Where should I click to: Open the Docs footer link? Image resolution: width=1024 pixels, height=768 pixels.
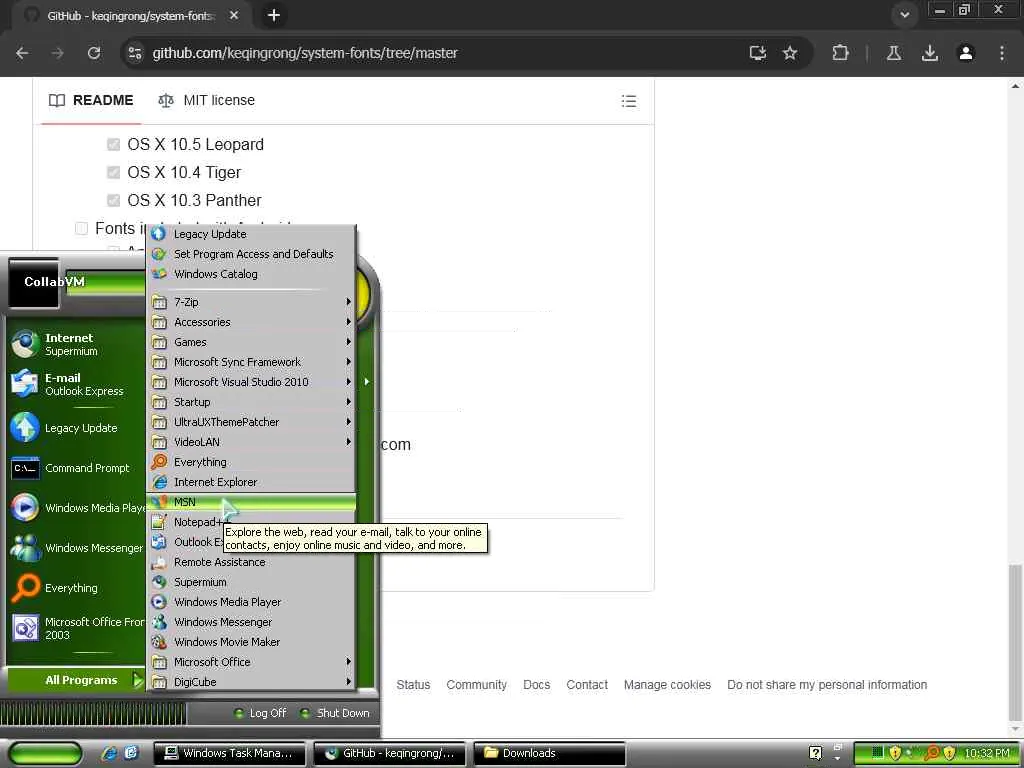tap(537, 684)
